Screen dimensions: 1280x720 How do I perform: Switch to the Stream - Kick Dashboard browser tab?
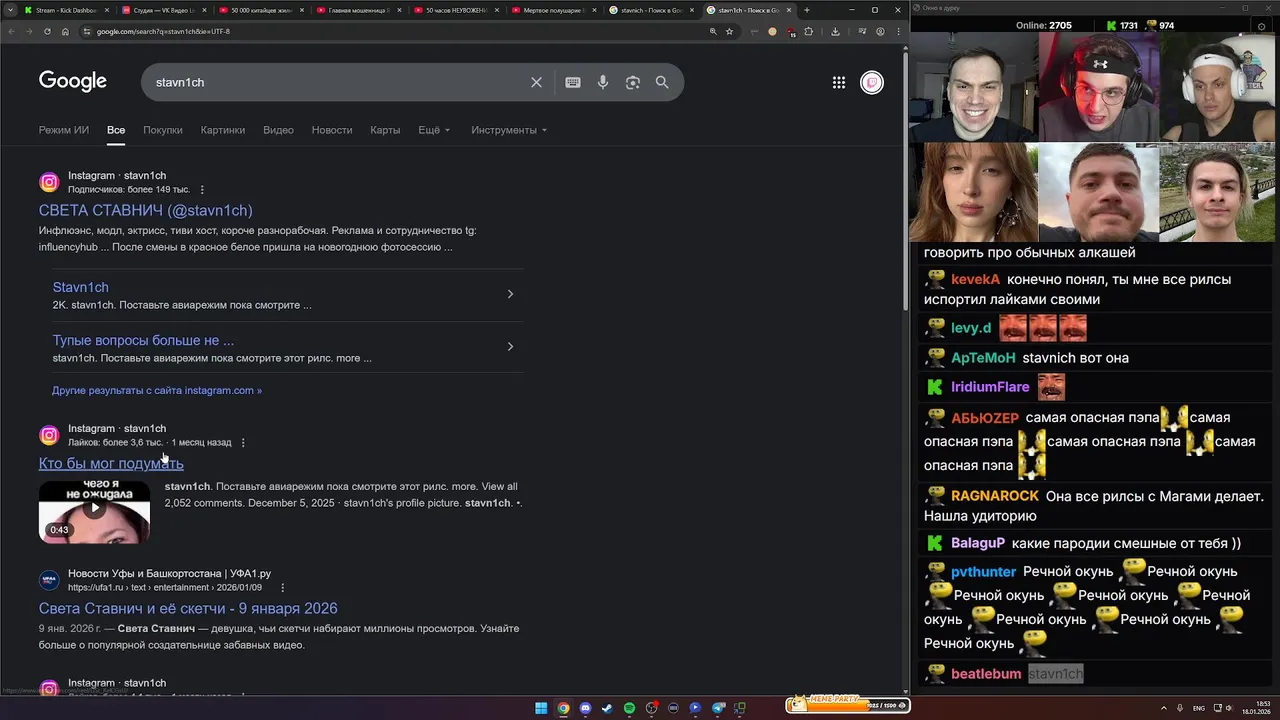67,10
